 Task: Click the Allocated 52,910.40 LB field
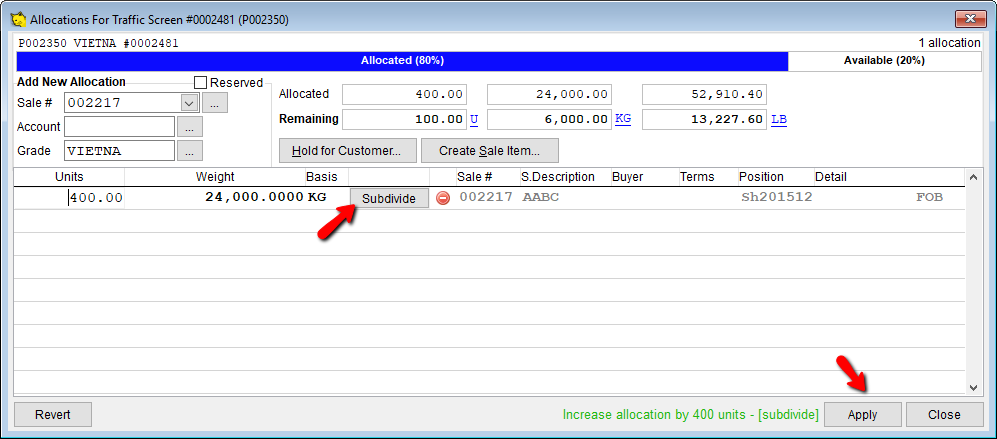tap(705, 95)
